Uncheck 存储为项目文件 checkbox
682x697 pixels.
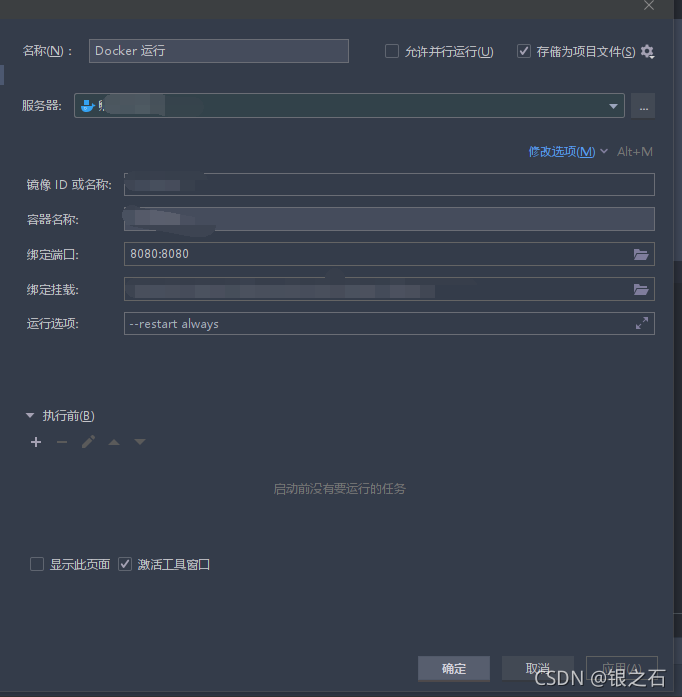click(524, 51)
